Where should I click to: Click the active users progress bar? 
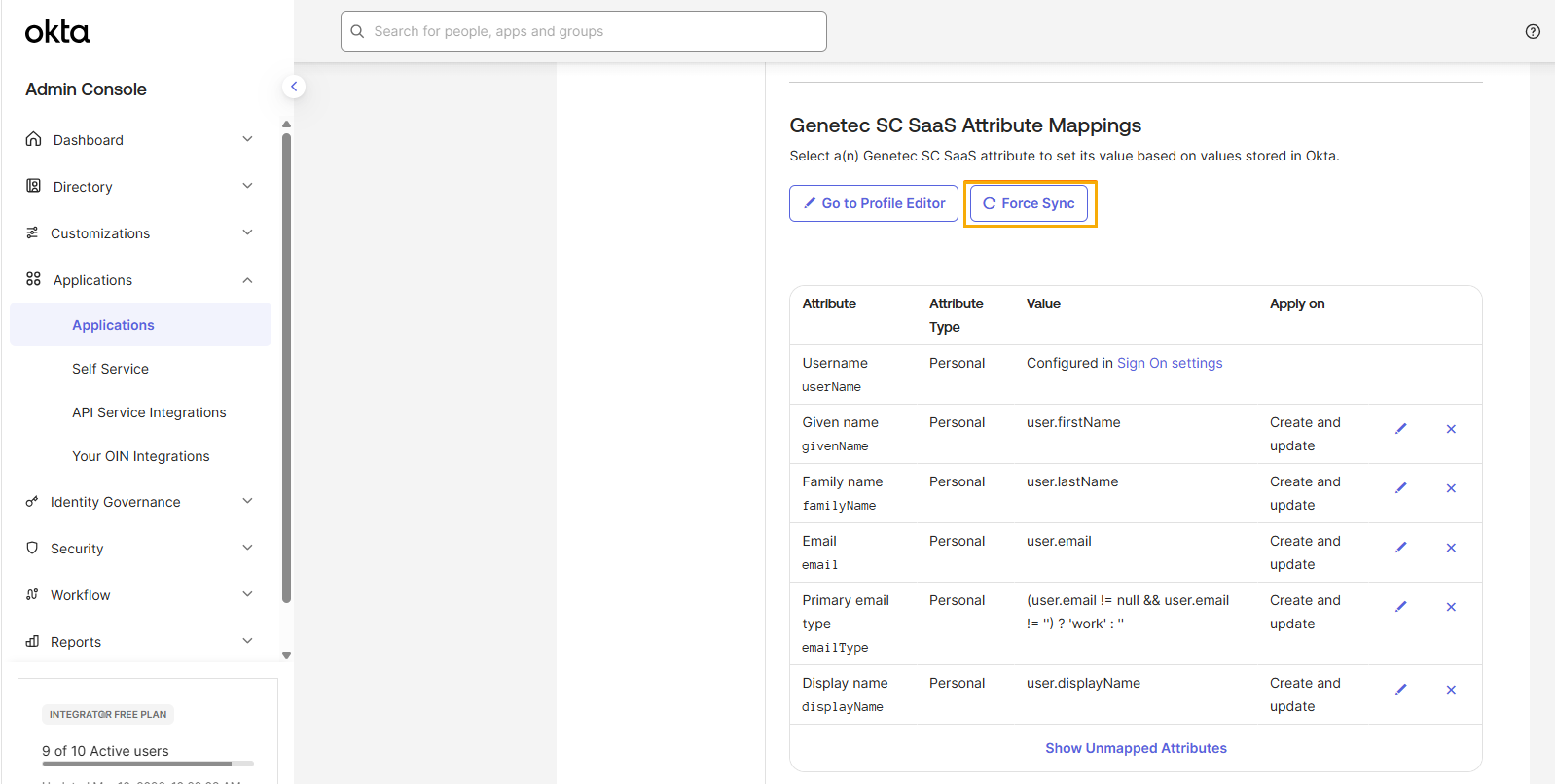tap(148, 764)
